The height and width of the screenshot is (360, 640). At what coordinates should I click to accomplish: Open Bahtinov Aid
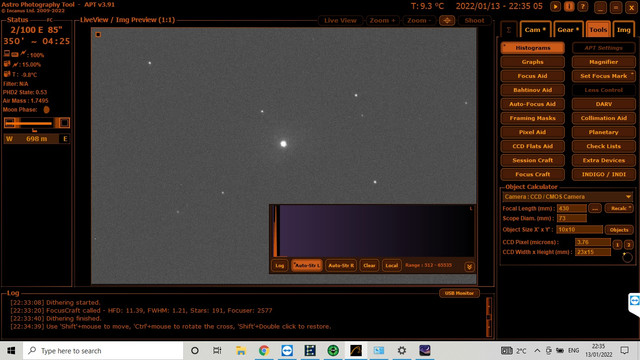point(533,90)
